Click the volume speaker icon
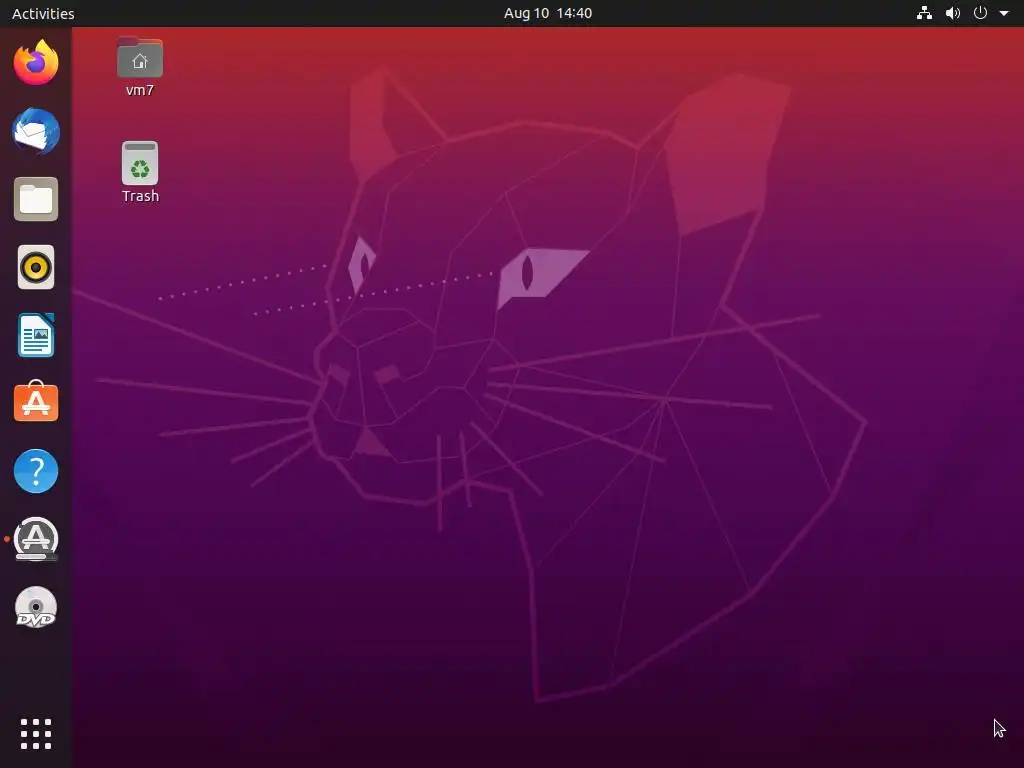Screen dimensions: 1024x768 pos(953,13)
